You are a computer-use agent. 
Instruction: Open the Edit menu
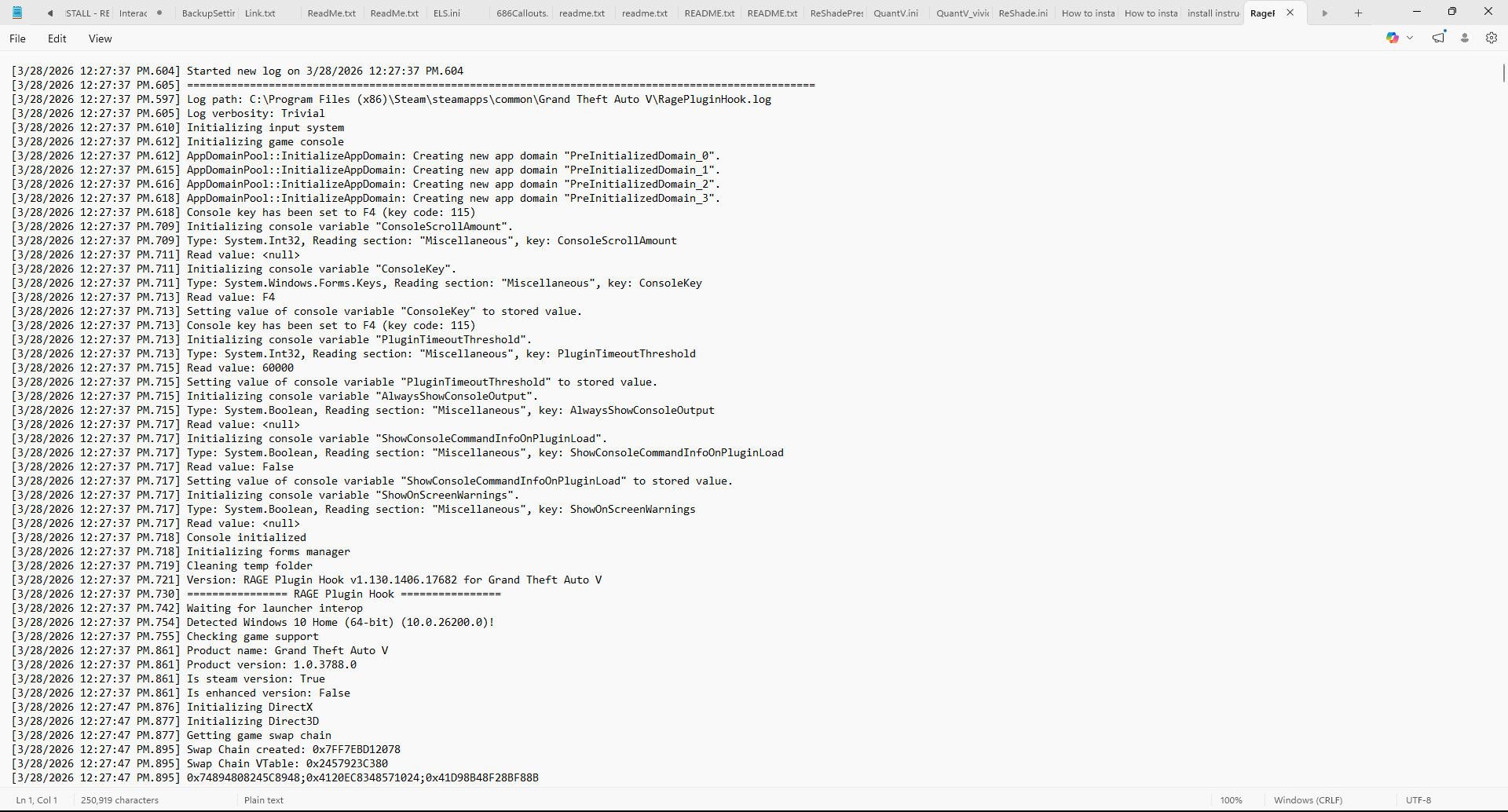(x=57, y=38)
